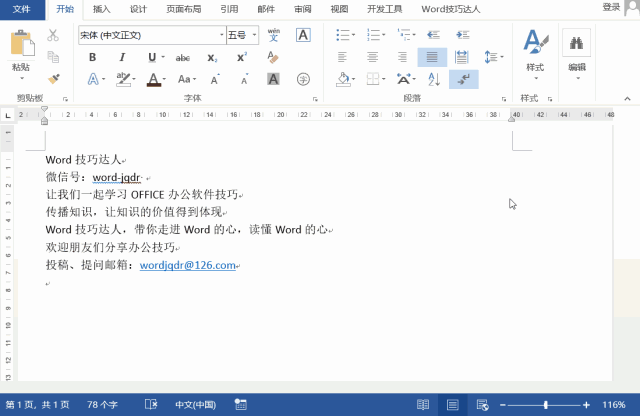Click the Cut scissors icon
Viewport: 640px width, 416px height.
(x=53, y=35)
